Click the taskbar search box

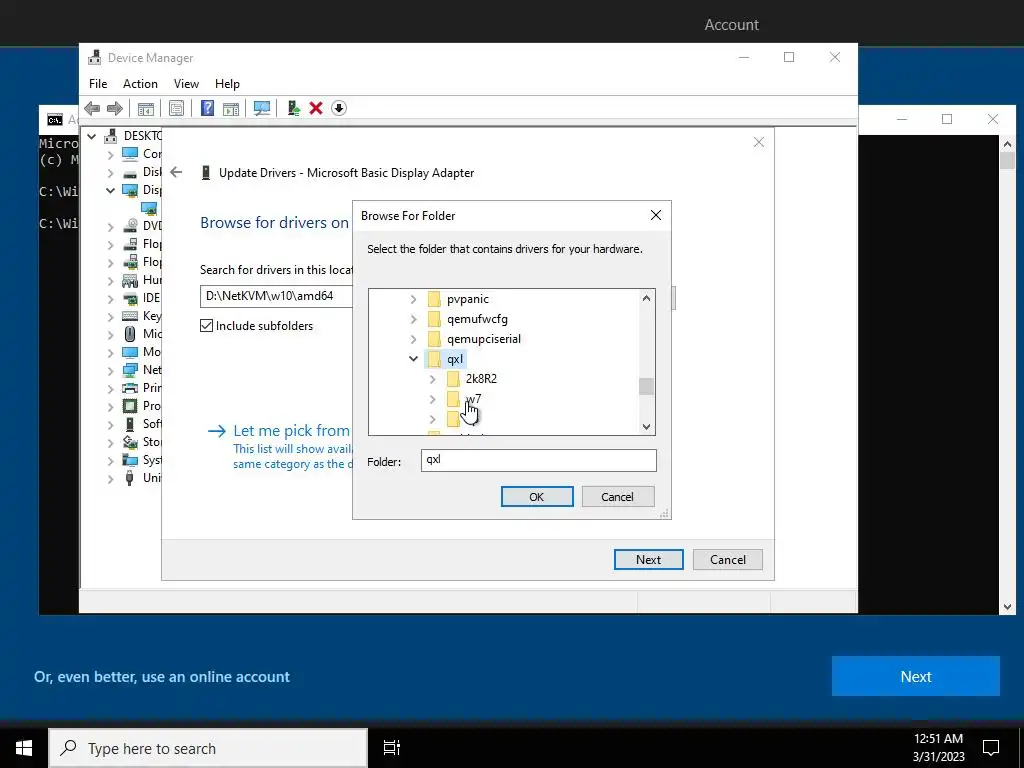(208, 748)
